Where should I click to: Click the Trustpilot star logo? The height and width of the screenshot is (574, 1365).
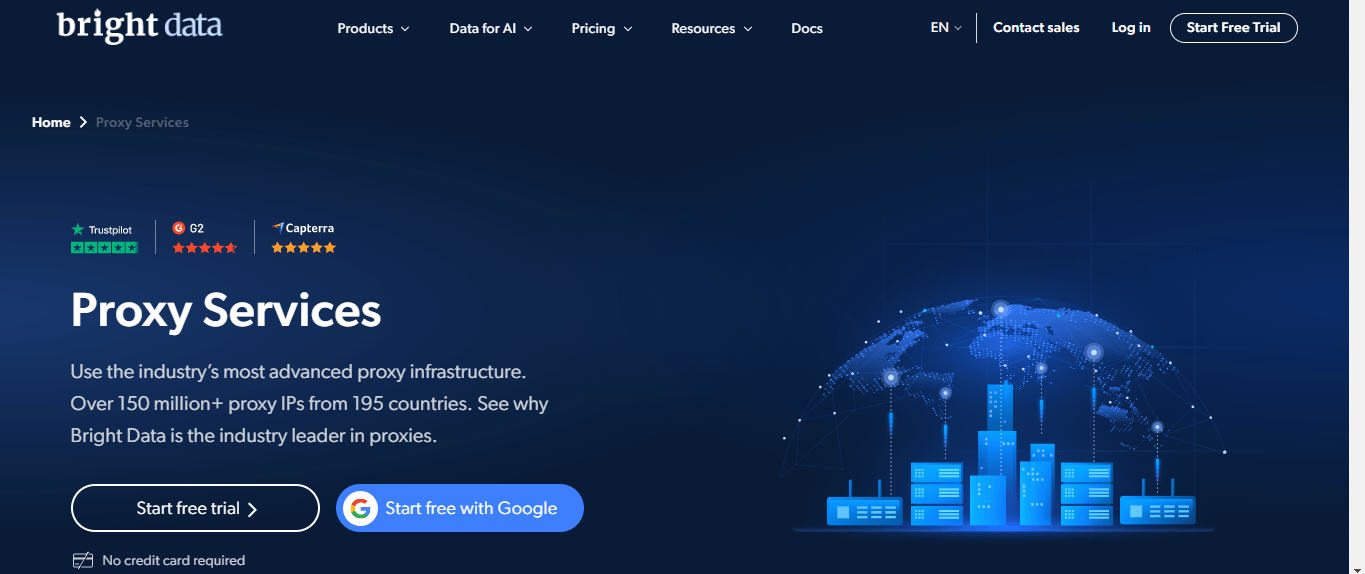click(78, 229)
